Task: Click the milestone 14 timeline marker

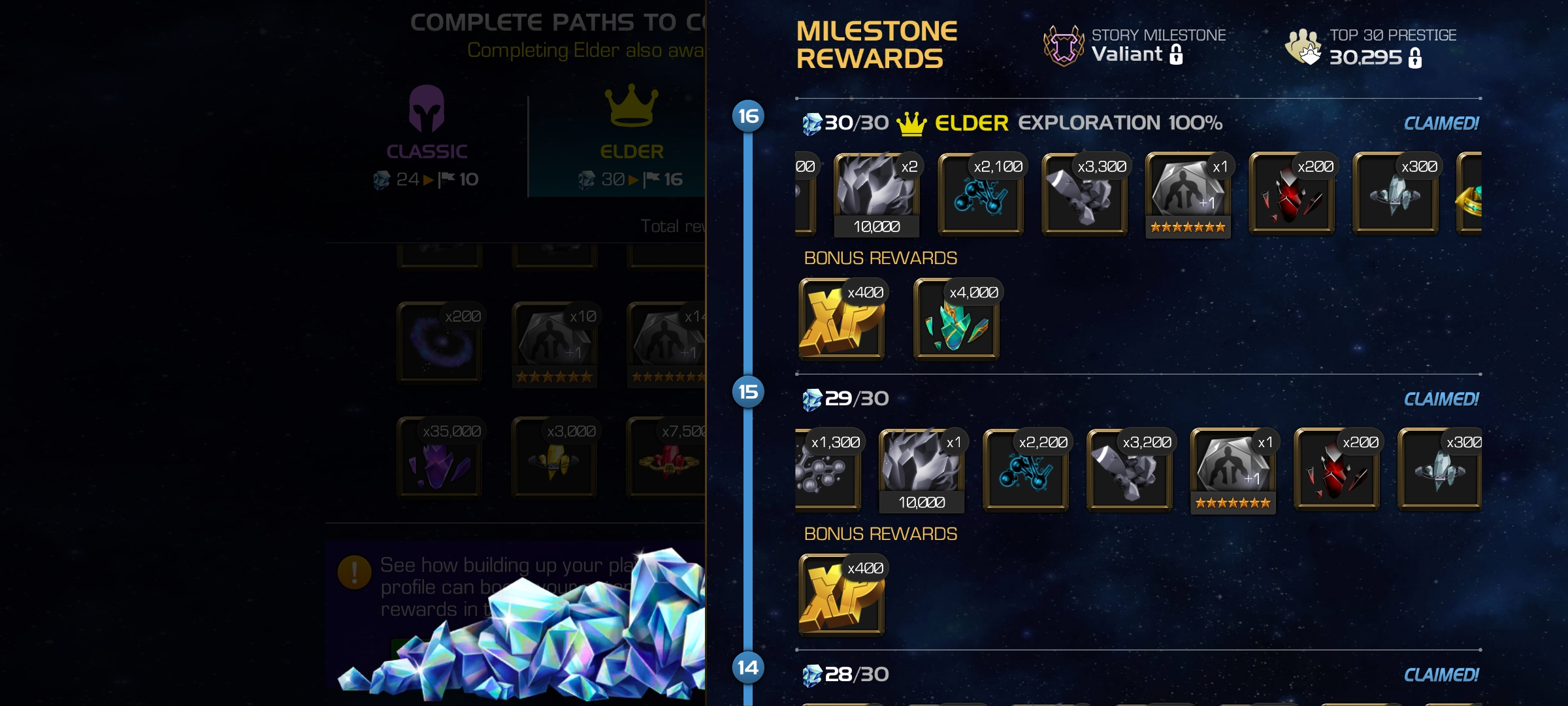Action: [x=749, y=668]
